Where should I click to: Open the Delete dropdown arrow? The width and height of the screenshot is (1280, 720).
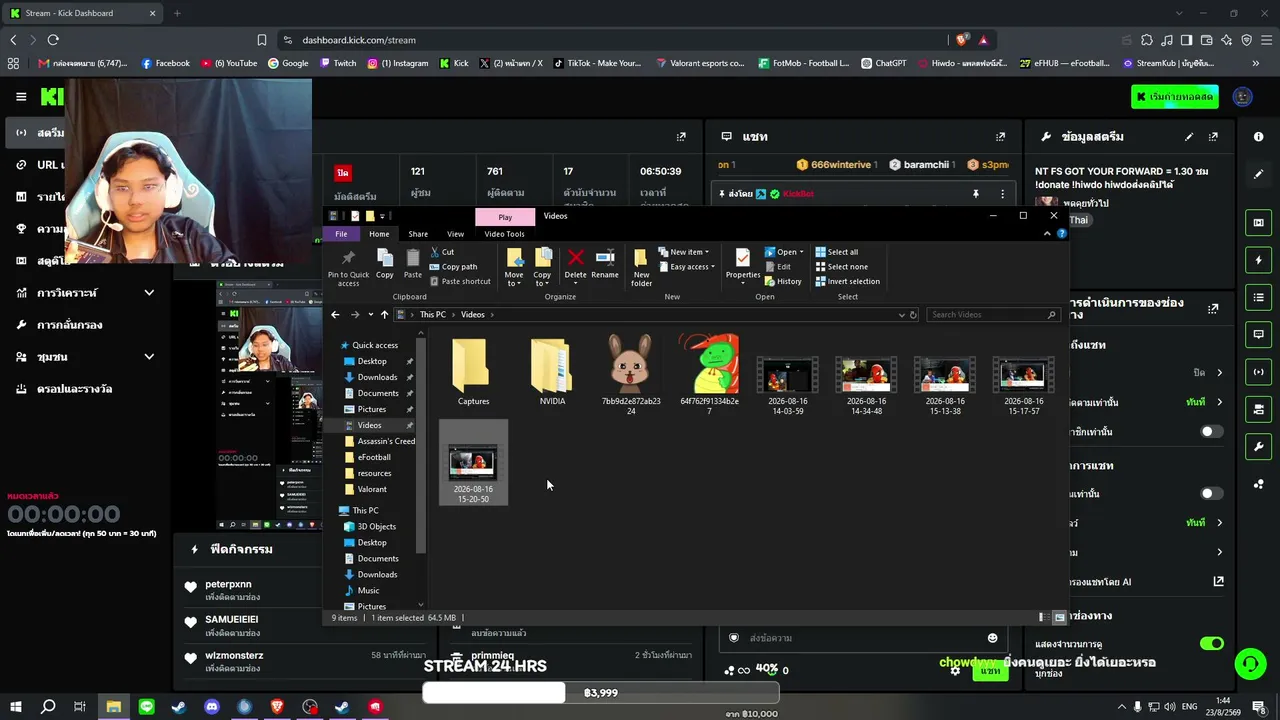[x=576, y=285]
